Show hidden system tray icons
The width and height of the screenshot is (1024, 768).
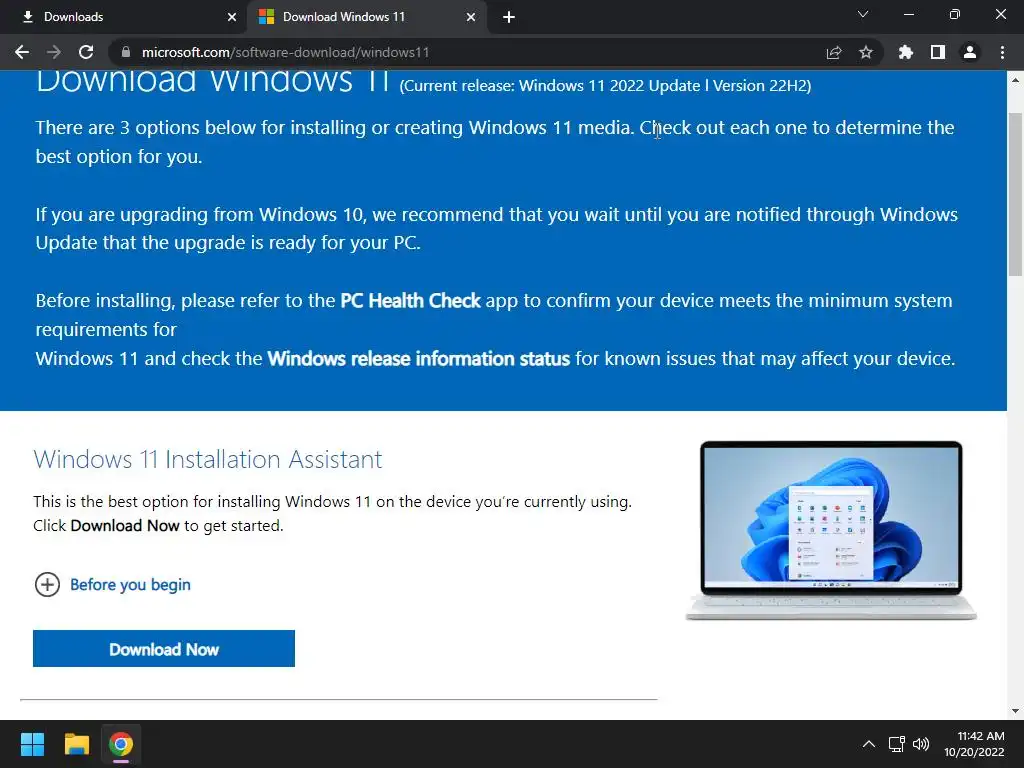click(869, 744)
